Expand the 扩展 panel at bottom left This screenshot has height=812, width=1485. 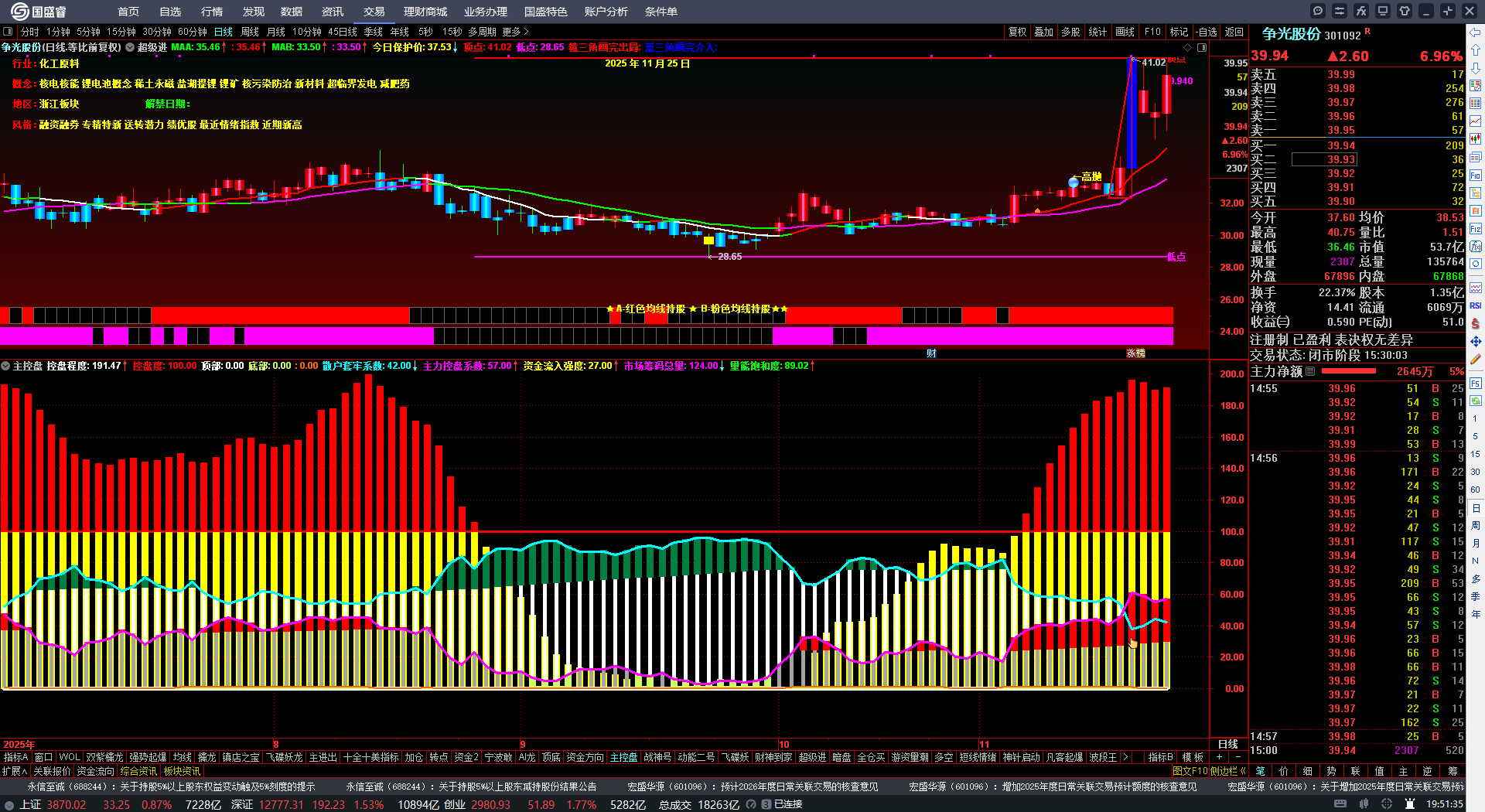tap(15, 771)
